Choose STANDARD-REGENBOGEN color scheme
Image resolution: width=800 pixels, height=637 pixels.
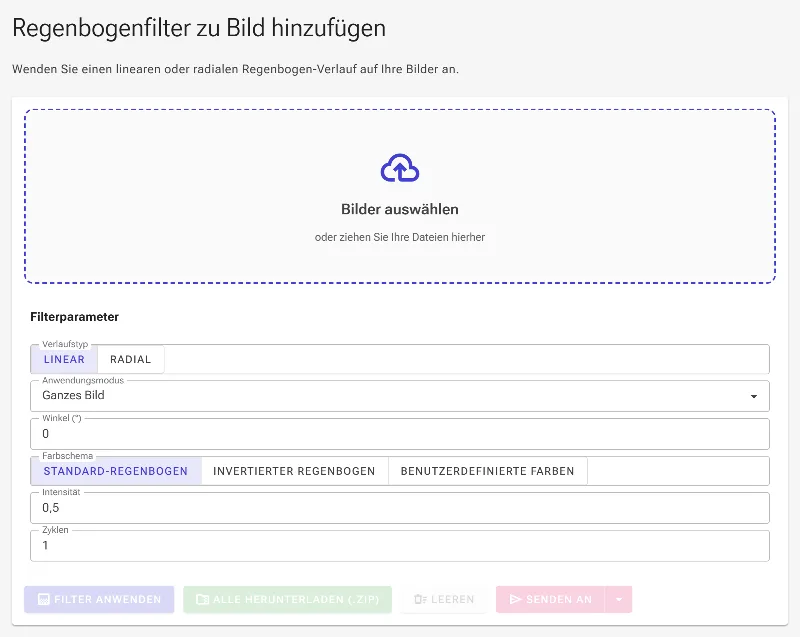coord(116,471)
